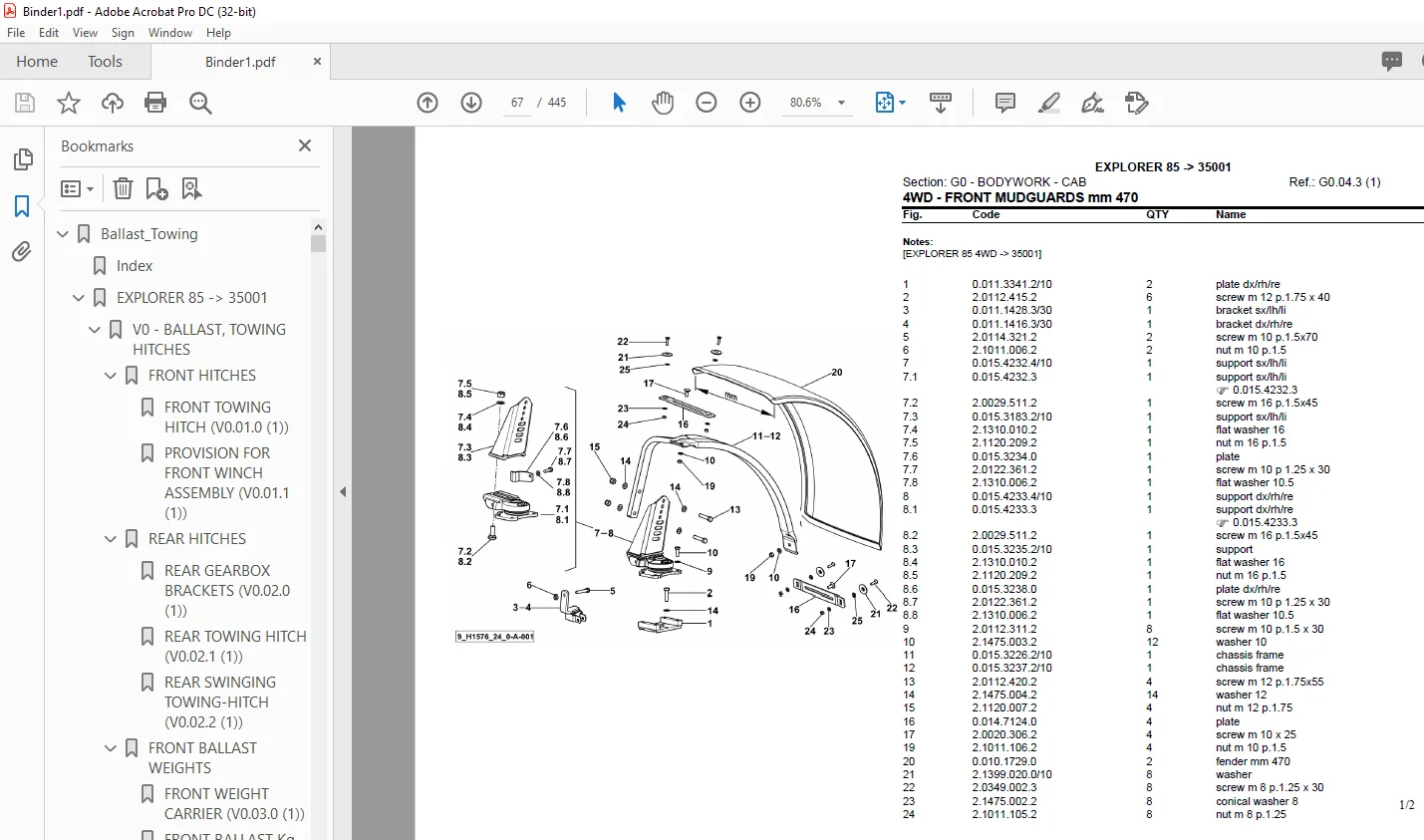This screenshot has width=1424, height=840.
Task: Open the zoom level dropdown arrow
Action: click(x=841, y=103)
